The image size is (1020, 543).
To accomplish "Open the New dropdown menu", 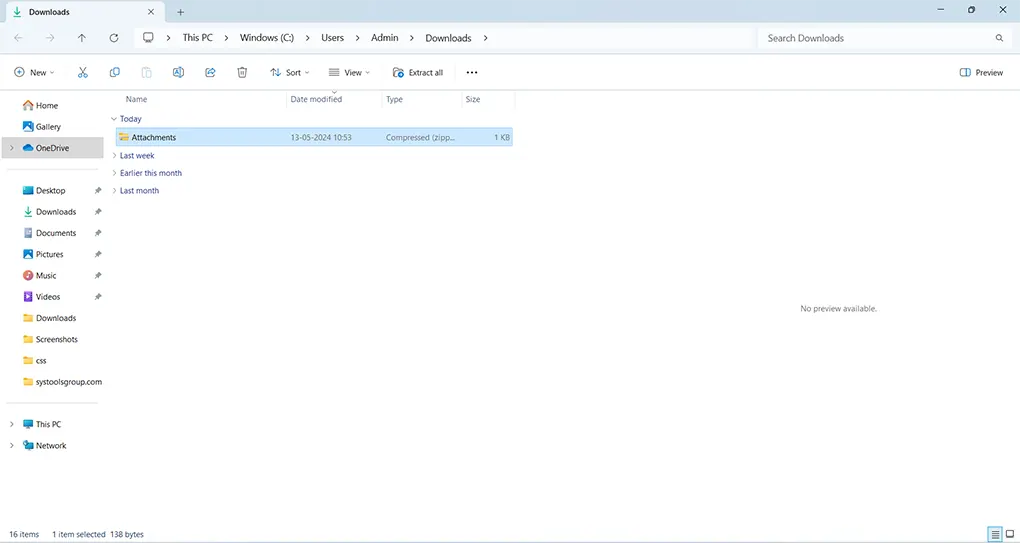I will pos(34,72).
